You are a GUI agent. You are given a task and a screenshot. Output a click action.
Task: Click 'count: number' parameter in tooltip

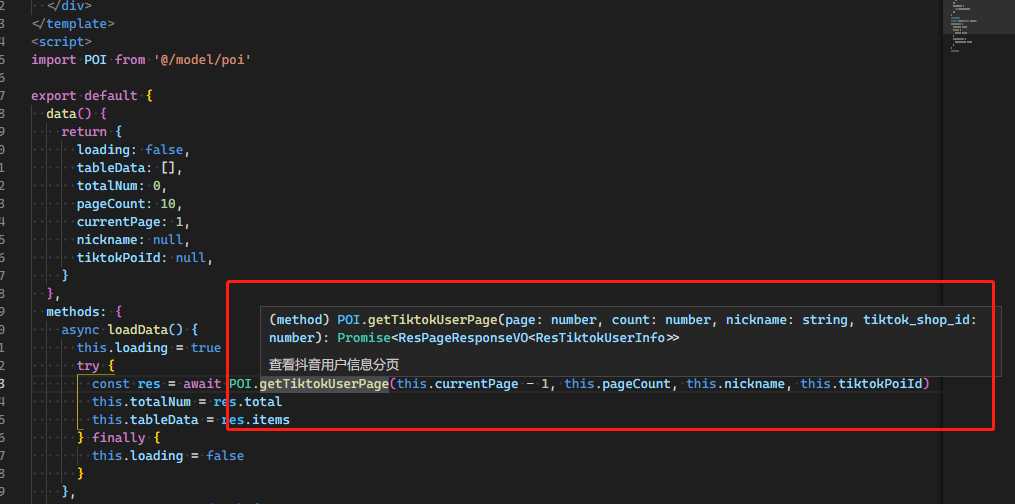pyautogui.click(x=660, y=320)
